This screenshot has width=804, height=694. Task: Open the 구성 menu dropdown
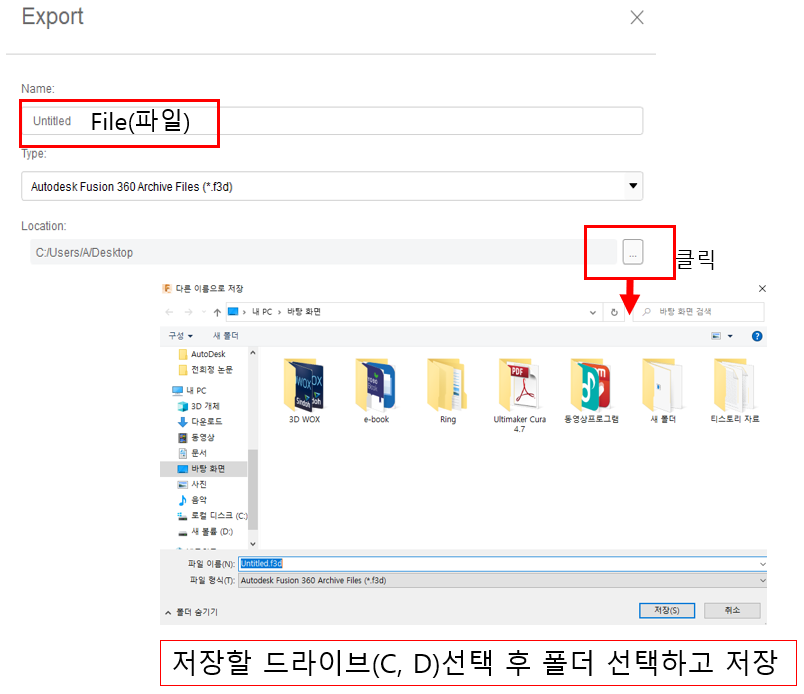180,336
